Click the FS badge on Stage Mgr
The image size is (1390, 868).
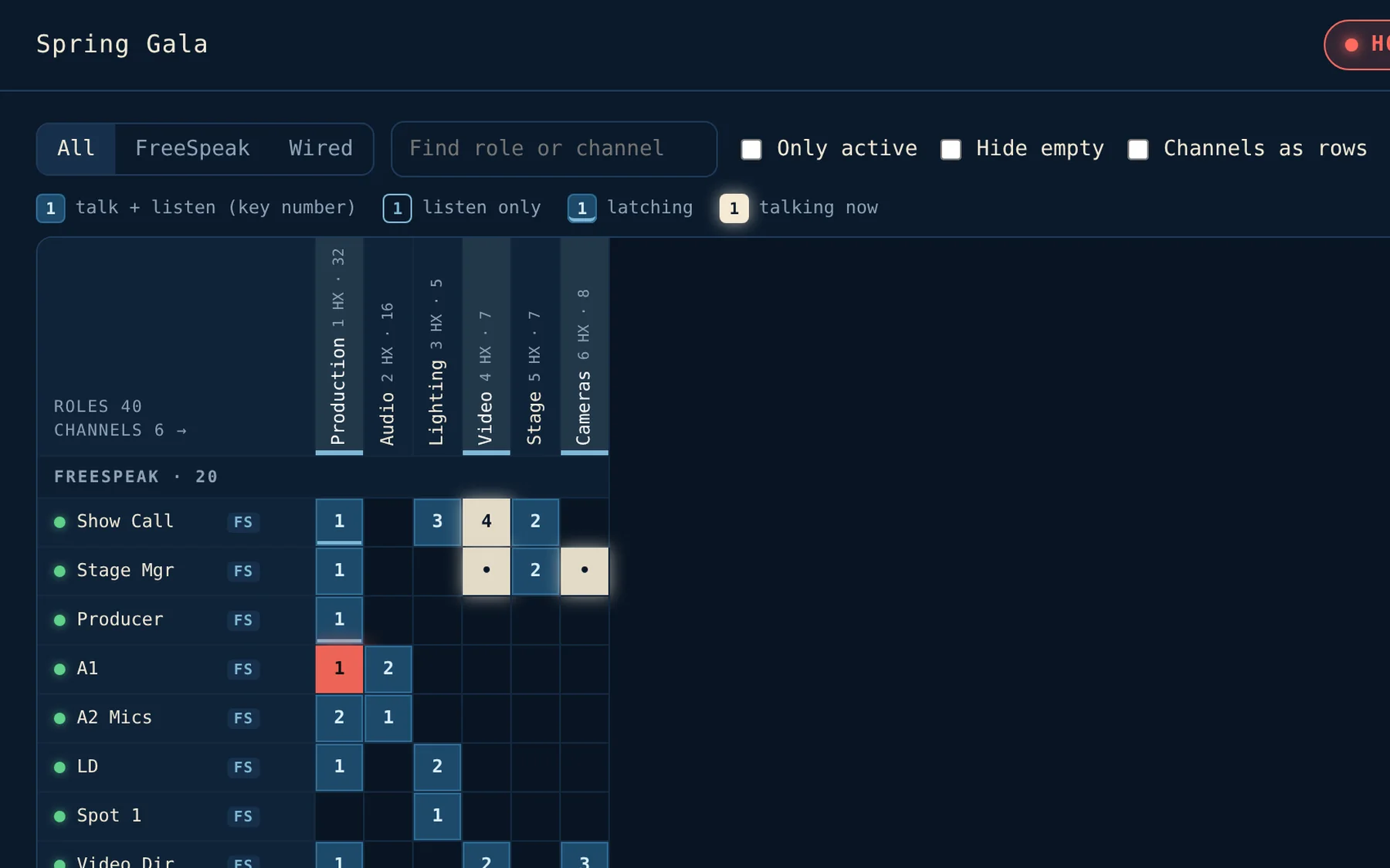(x=243, y=571)
